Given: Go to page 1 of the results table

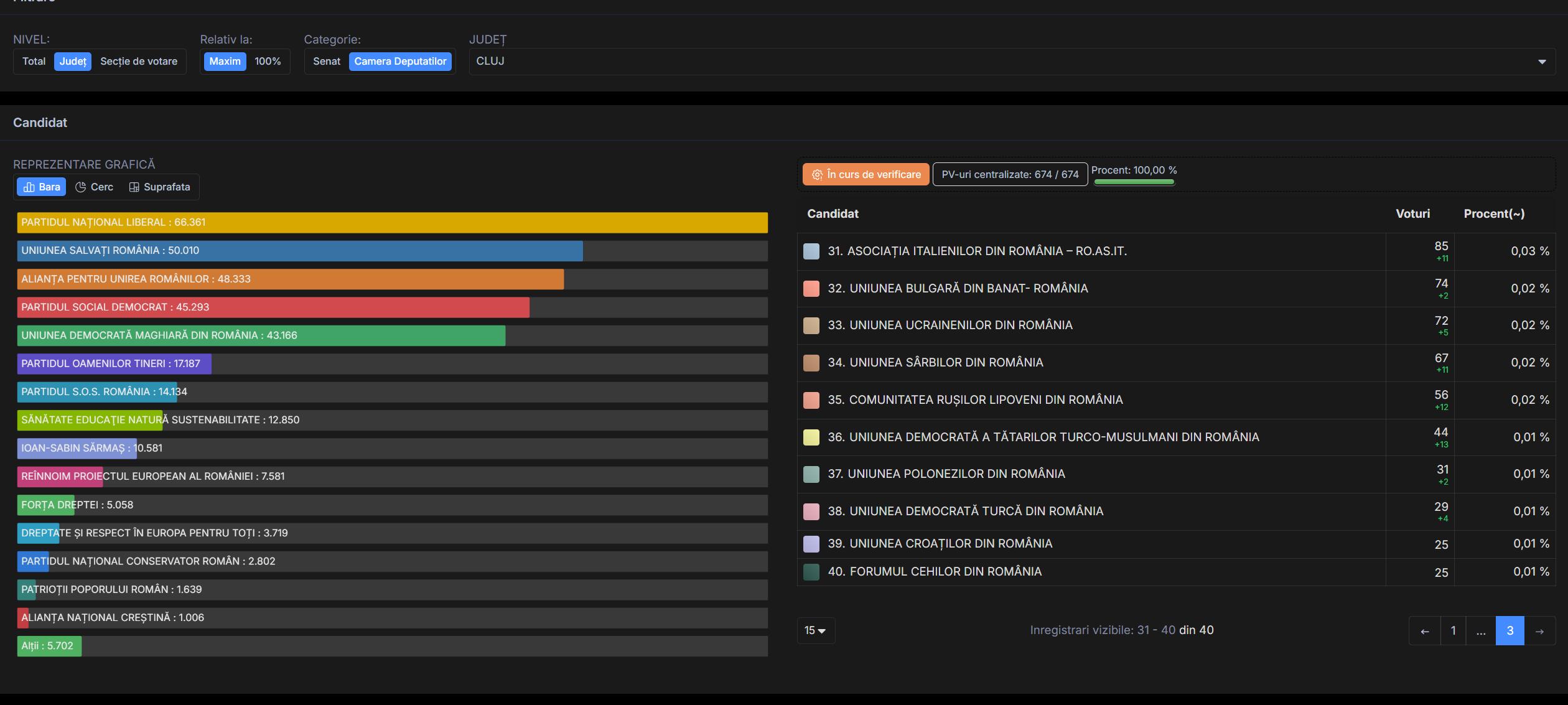Looking at the screenshot, I should point(1453,630).
